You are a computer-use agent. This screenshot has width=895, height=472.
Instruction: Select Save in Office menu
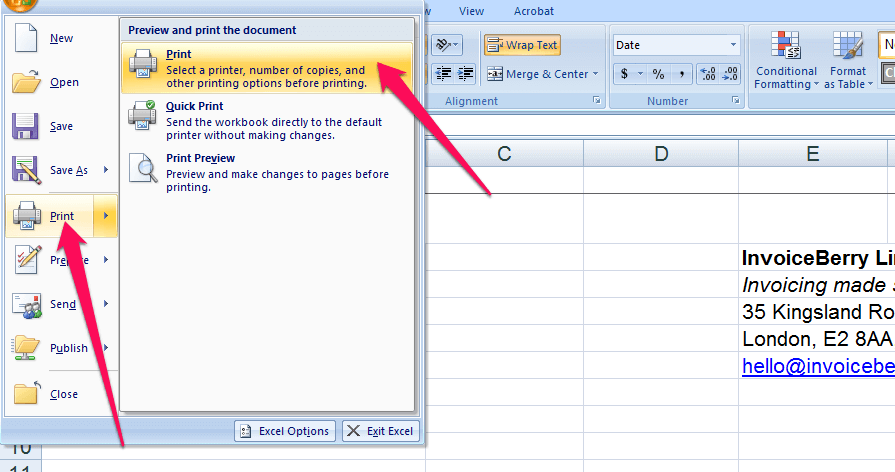click(61, 126)
